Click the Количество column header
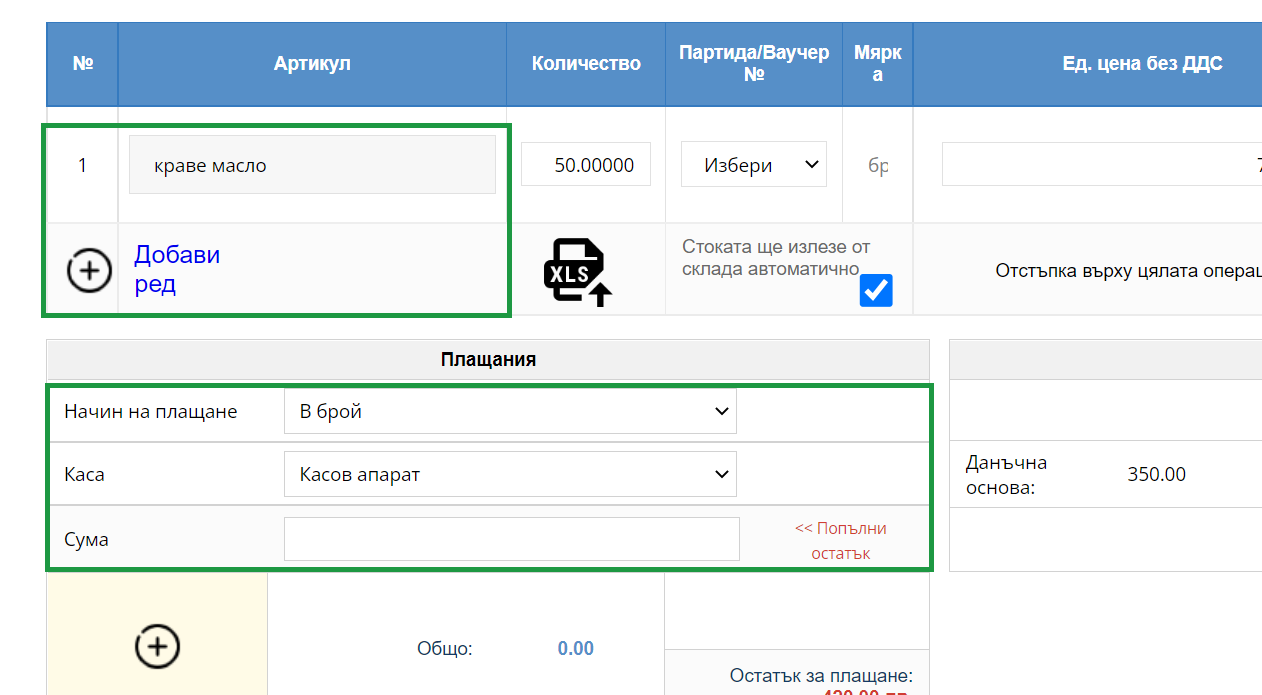This screenshot has height=695, width=1262. coord(586,64)
